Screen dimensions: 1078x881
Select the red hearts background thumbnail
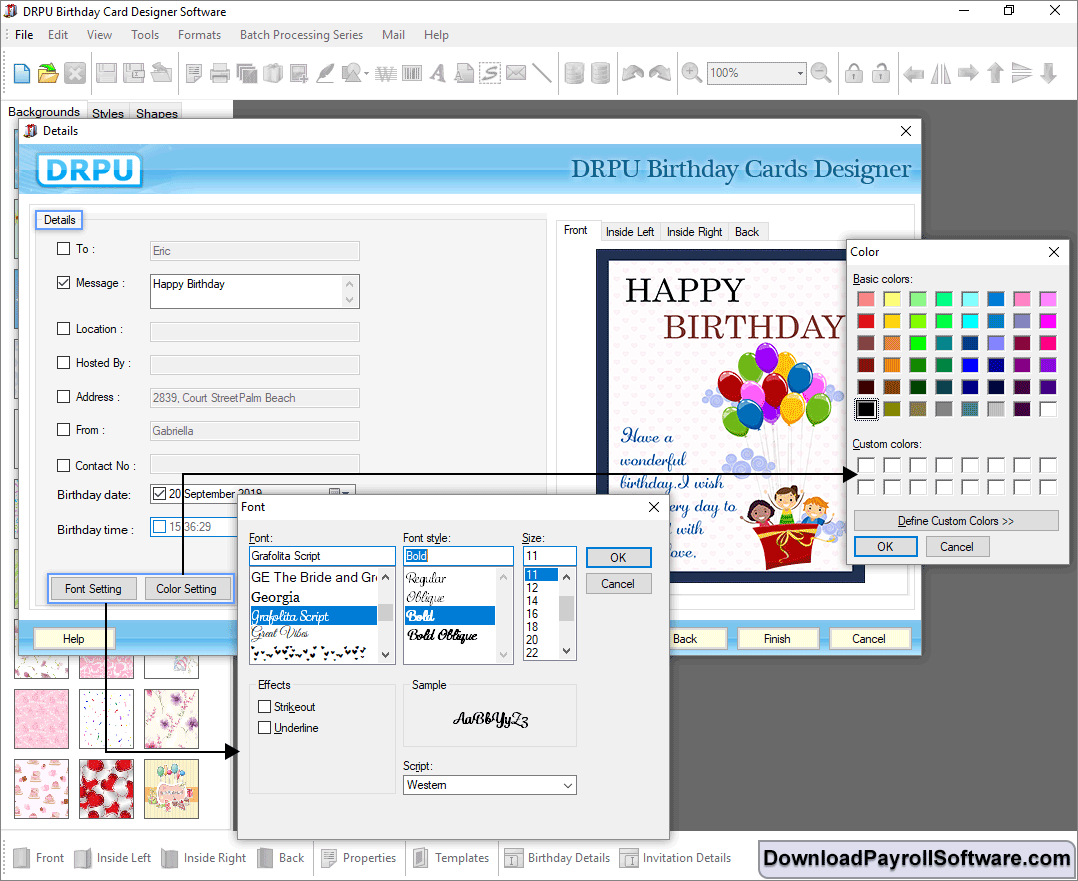coord(107,789)
